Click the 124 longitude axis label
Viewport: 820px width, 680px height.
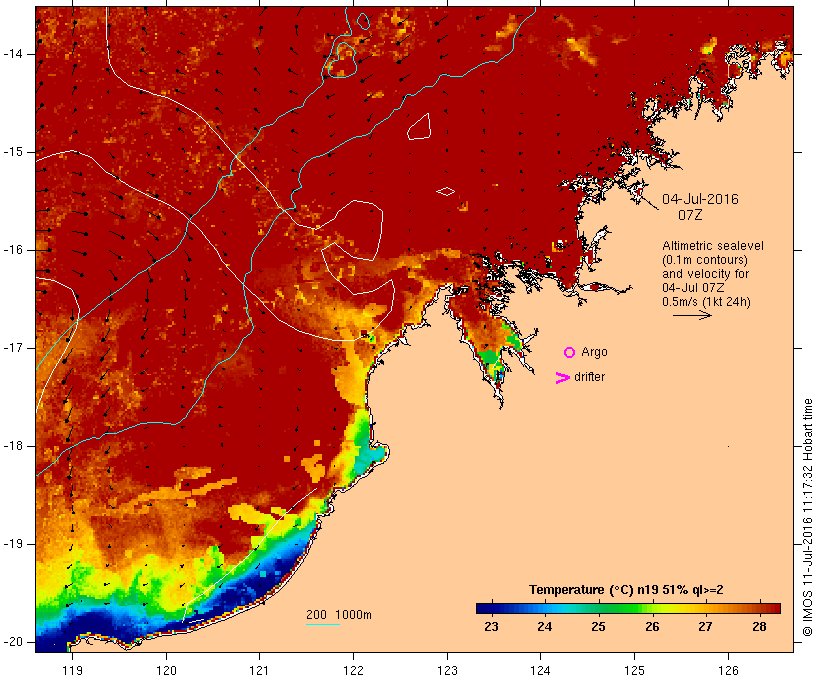pos(540,670)
